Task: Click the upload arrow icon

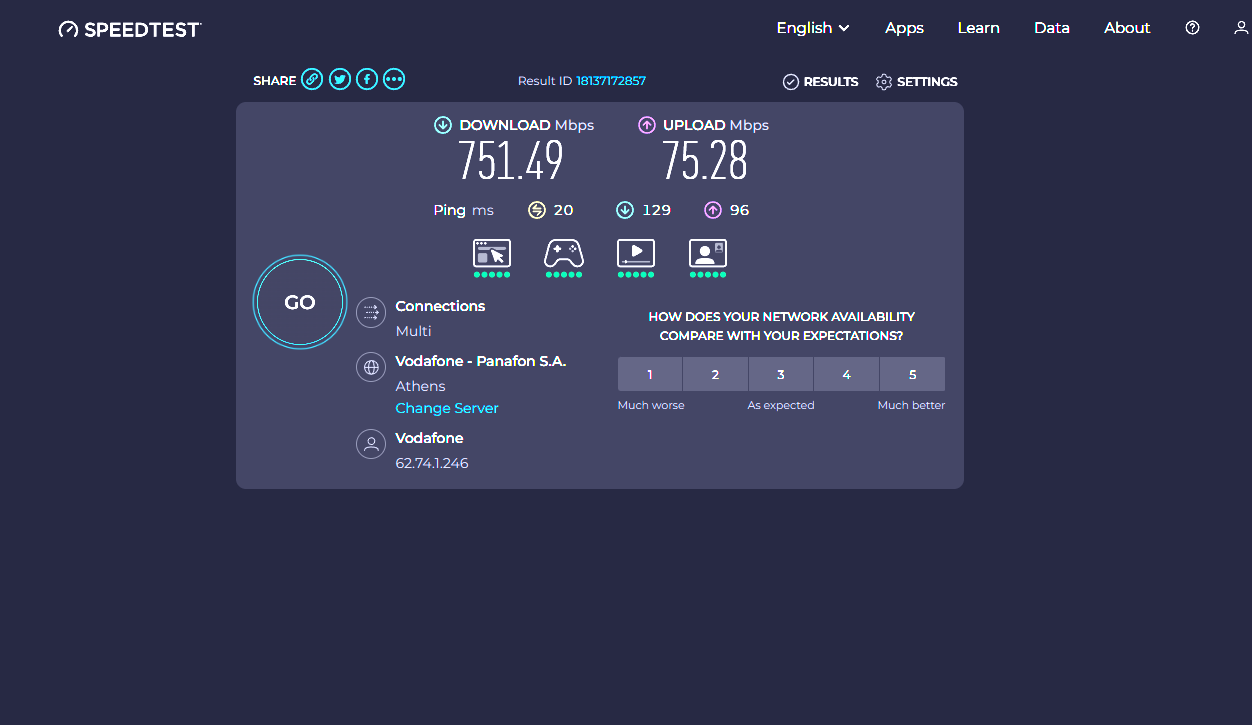Action: (647, 125)
